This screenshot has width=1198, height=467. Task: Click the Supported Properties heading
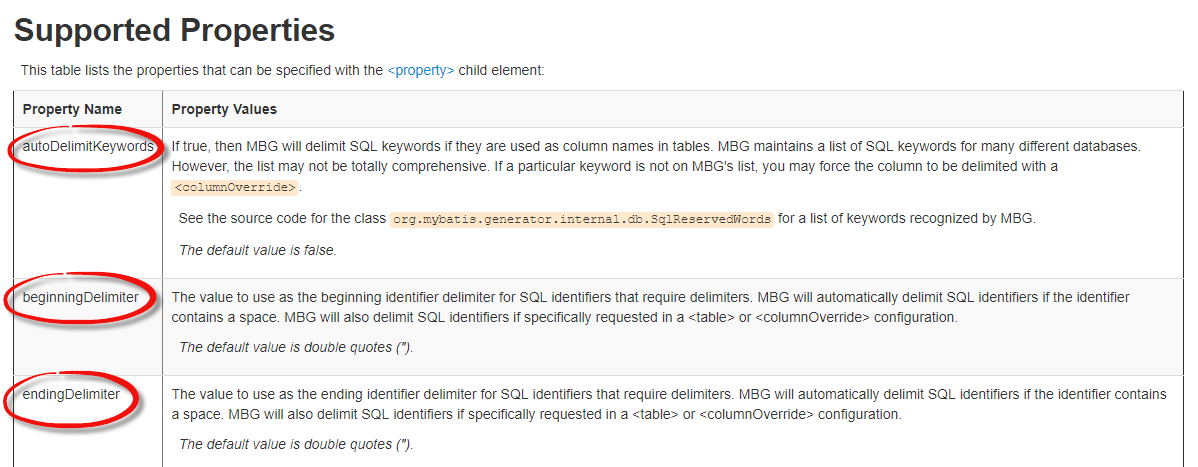(174, 30)
